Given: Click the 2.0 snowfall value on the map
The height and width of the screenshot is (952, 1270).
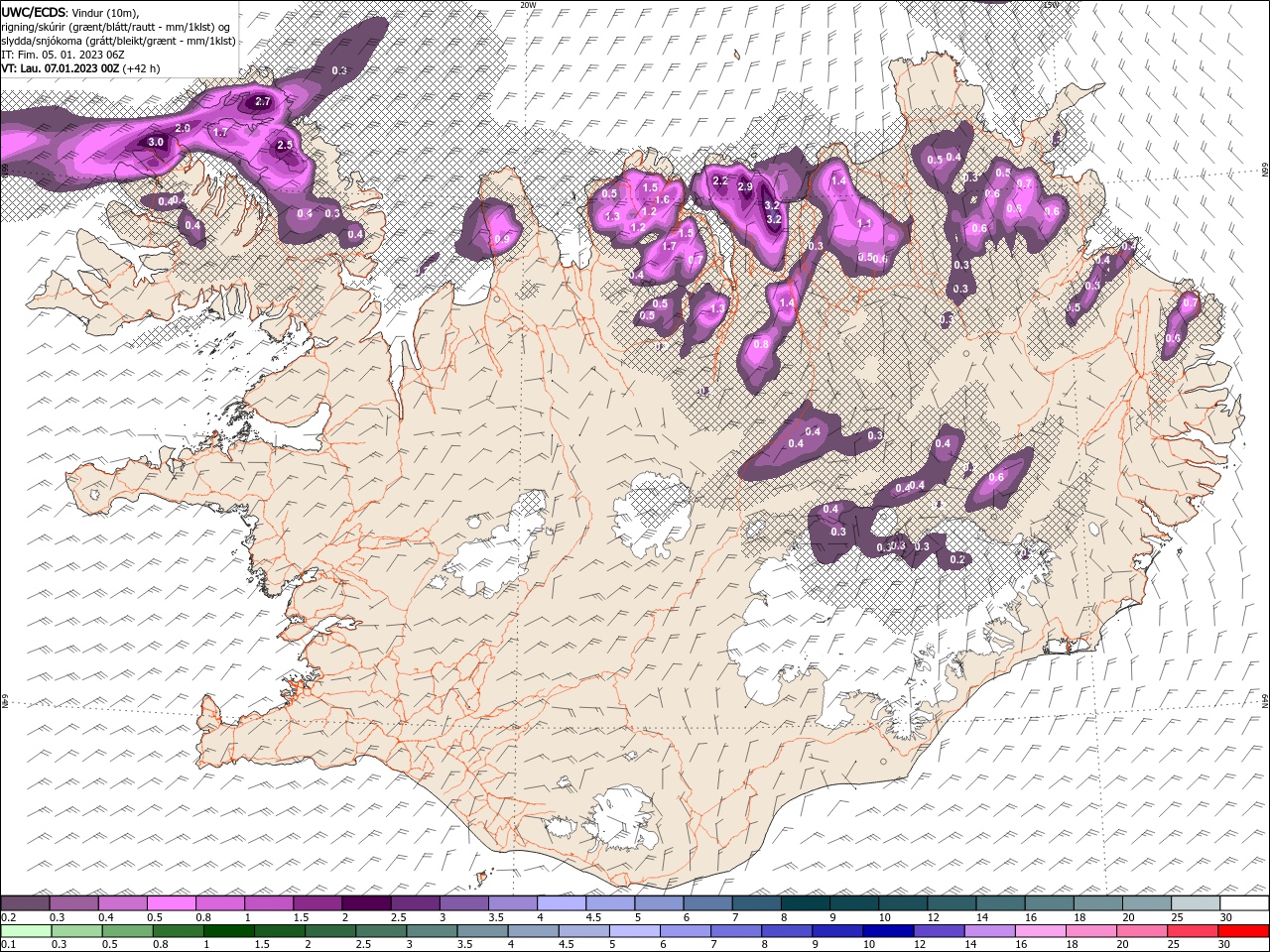Looking at the screenshot, I should pos(183,129).
